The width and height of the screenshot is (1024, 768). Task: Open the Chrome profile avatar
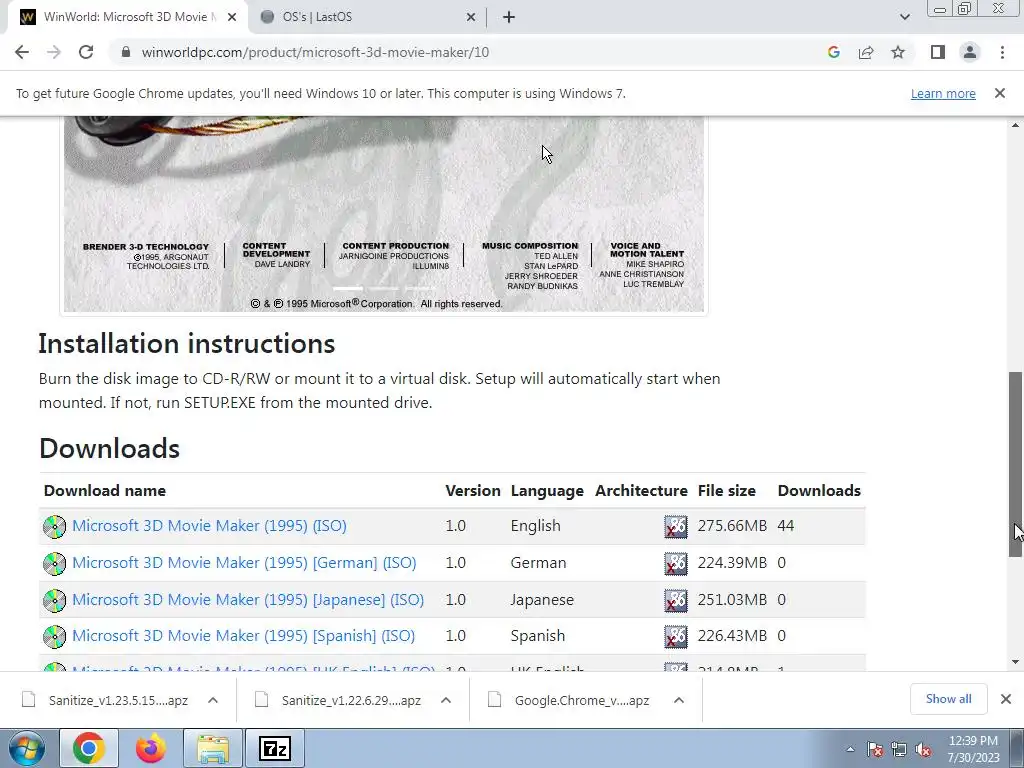[x=970, y=52]
